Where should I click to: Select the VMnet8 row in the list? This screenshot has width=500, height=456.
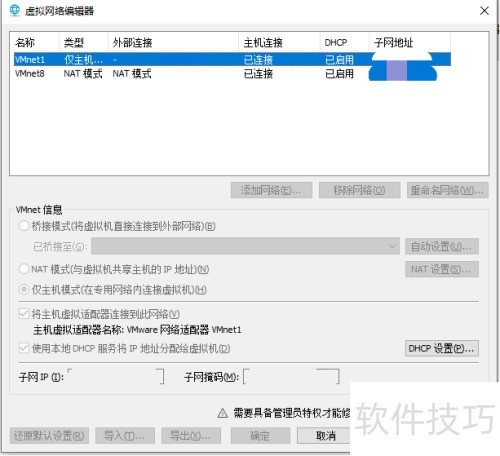(232, 73)
